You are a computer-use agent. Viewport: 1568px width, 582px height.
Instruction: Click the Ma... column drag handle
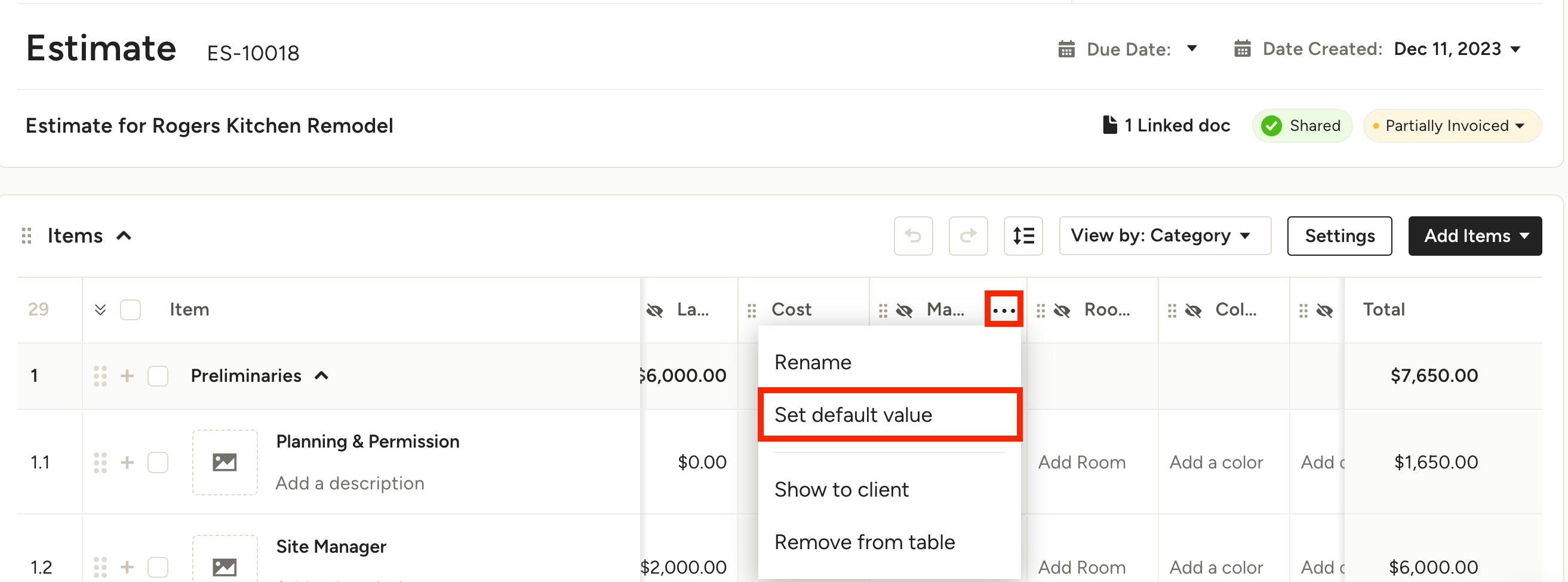(883, 311)
